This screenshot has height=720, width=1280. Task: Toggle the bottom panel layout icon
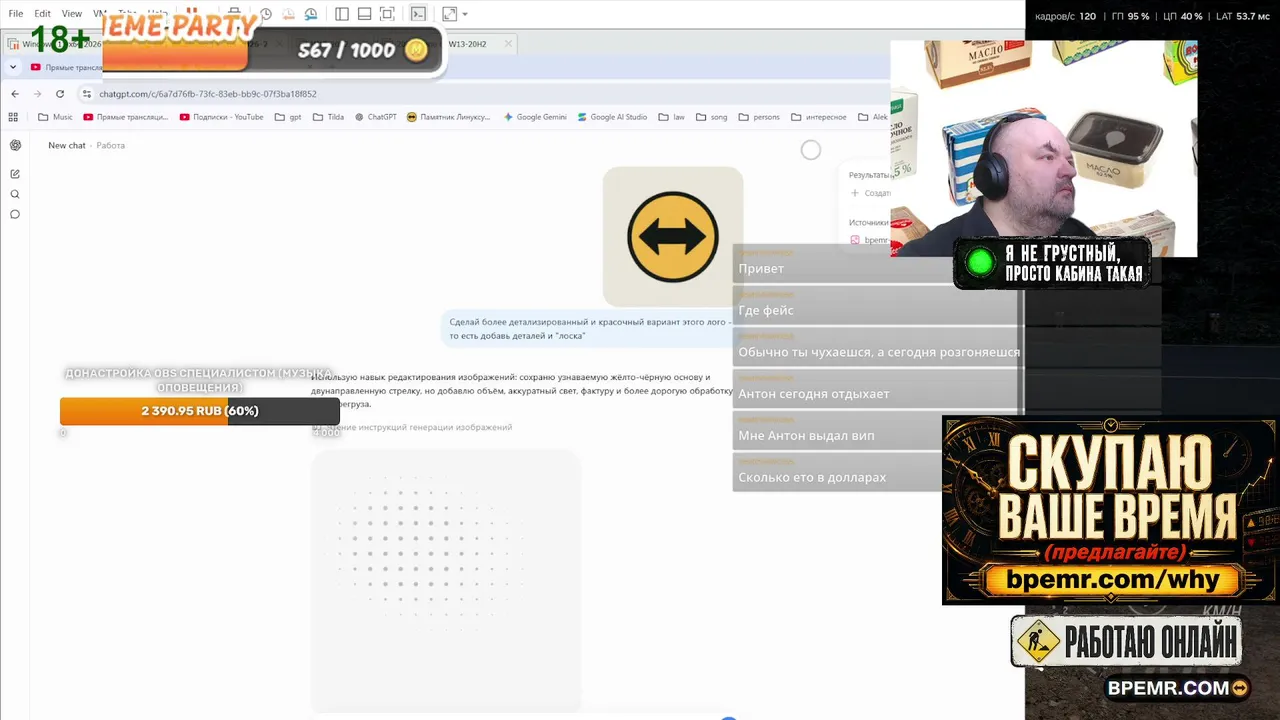point(364,14)
